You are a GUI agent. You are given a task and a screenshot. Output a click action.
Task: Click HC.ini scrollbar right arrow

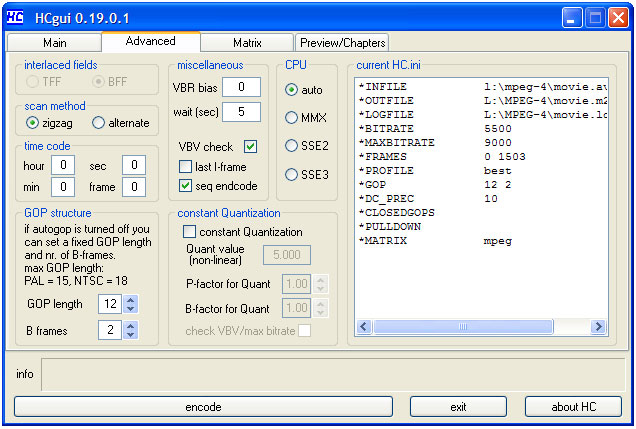click(x=598, y=326)
